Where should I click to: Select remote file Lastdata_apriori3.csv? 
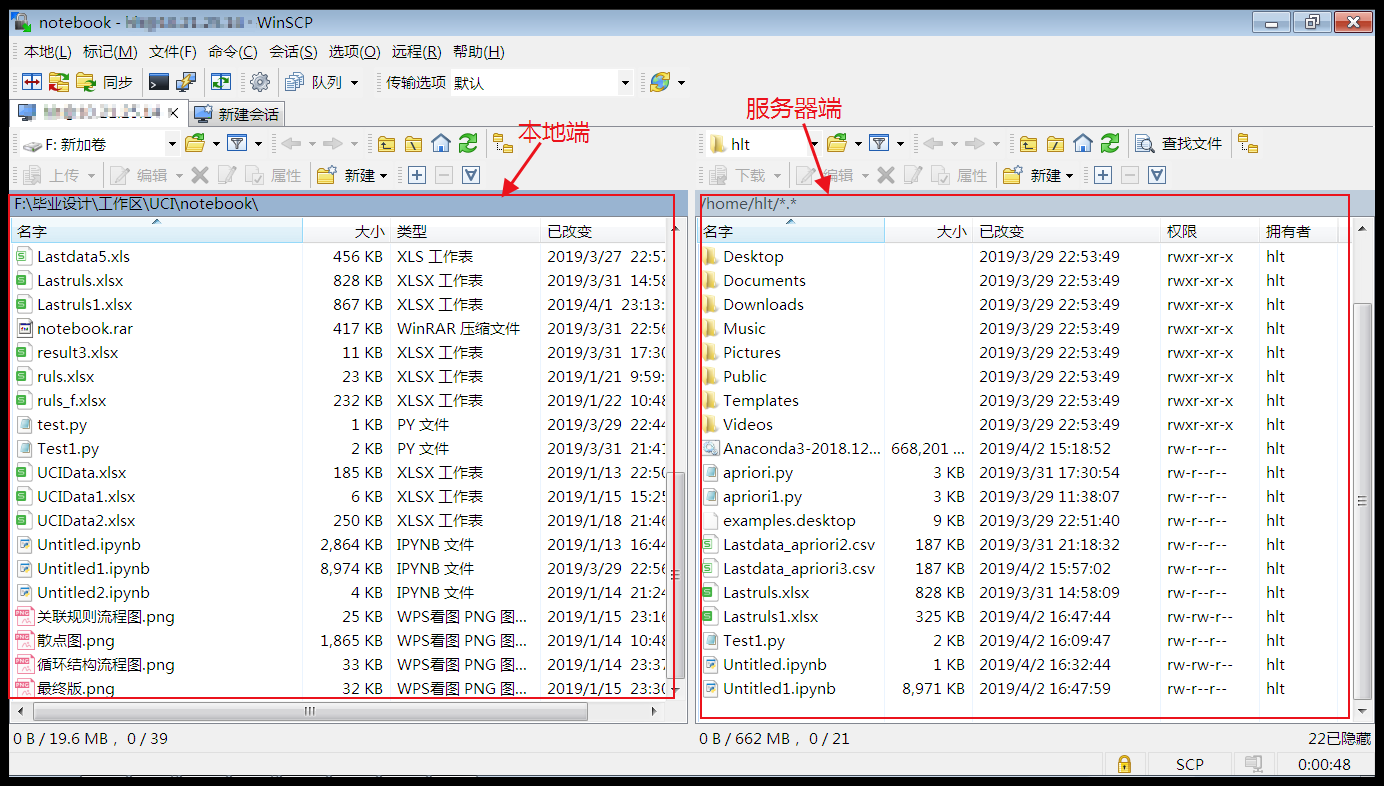799,568
